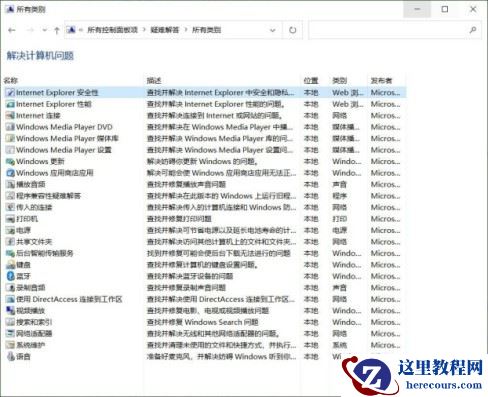Click the 网络适配器 icon

click(11, 333)
